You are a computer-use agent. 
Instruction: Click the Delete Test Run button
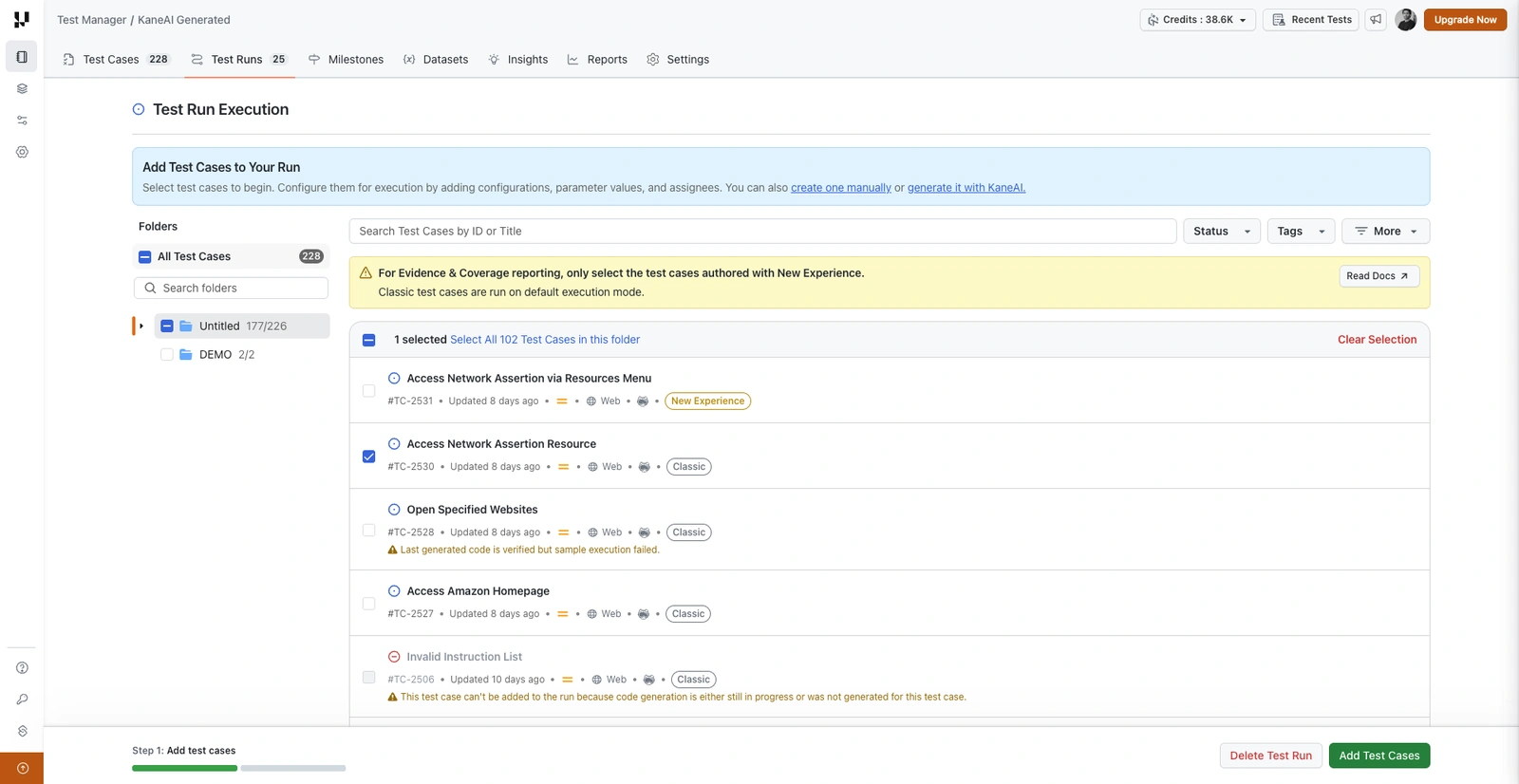coord(1270,756)
